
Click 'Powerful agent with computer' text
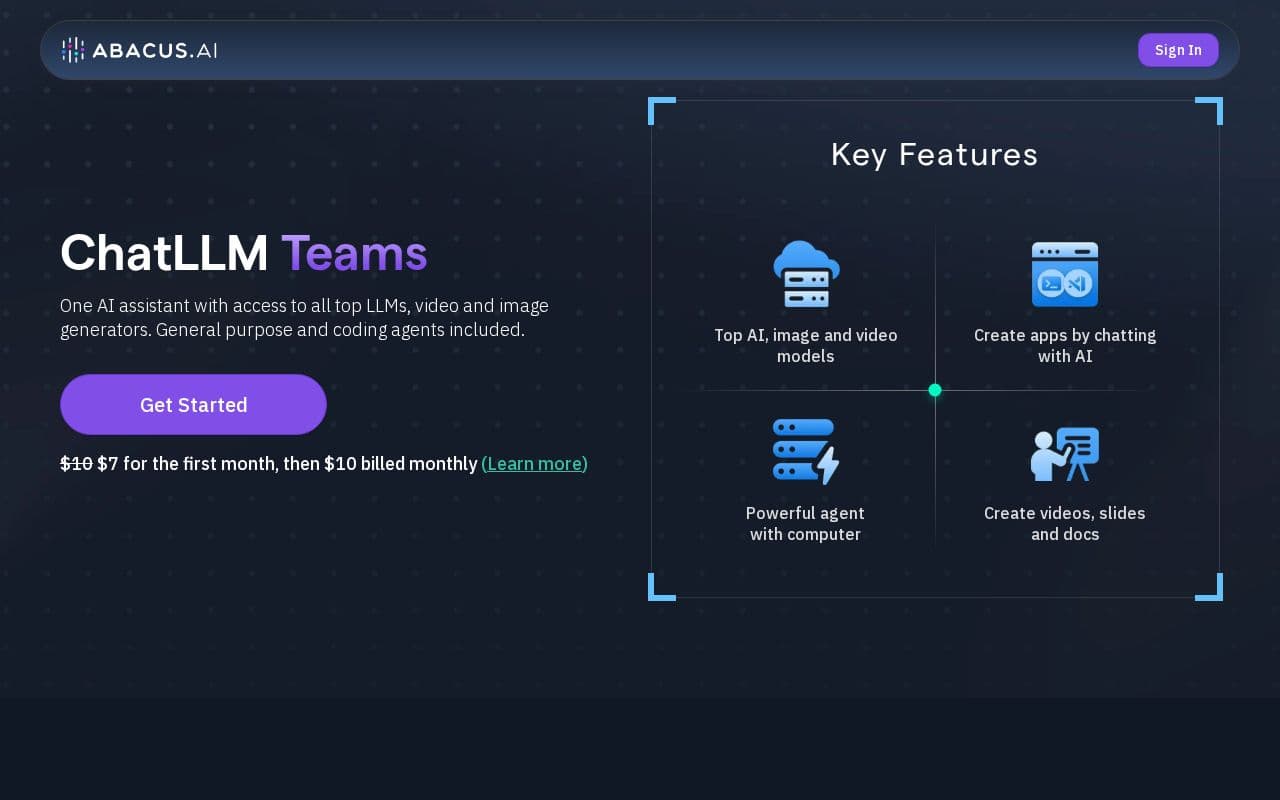(x=805, y=523)
